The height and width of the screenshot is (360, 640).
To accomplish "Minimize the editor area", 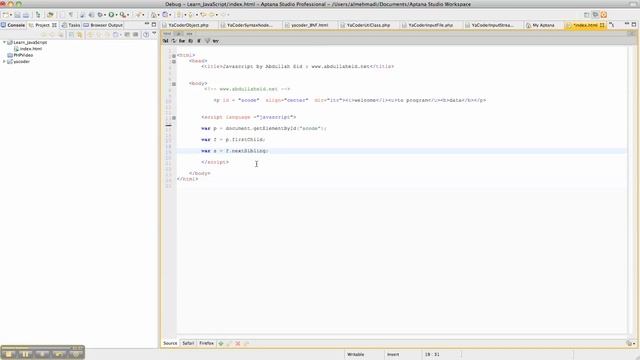I will tap(627, 24).
